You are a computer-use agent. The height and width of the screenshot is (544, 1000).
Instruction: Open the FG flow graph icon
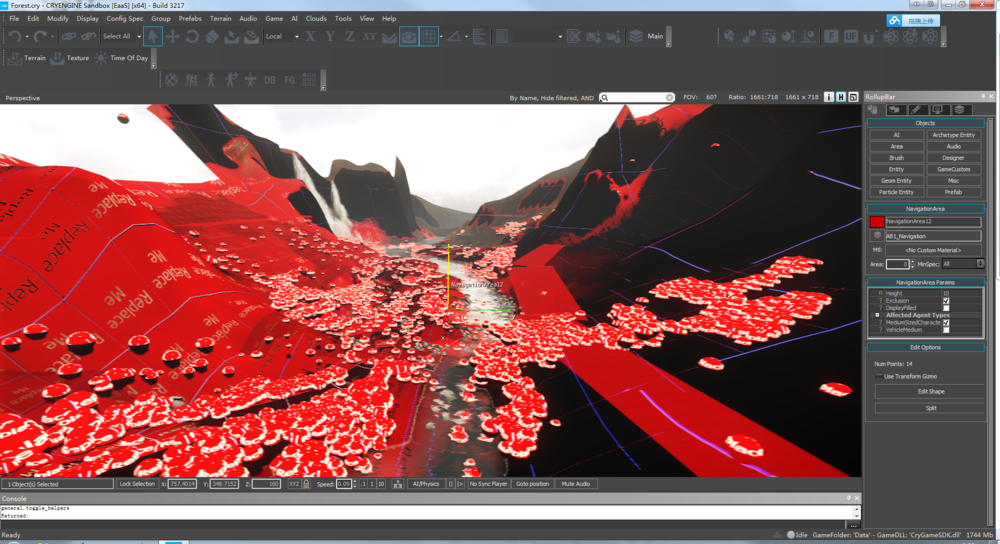pyautogui.click(x=290, y=80)
